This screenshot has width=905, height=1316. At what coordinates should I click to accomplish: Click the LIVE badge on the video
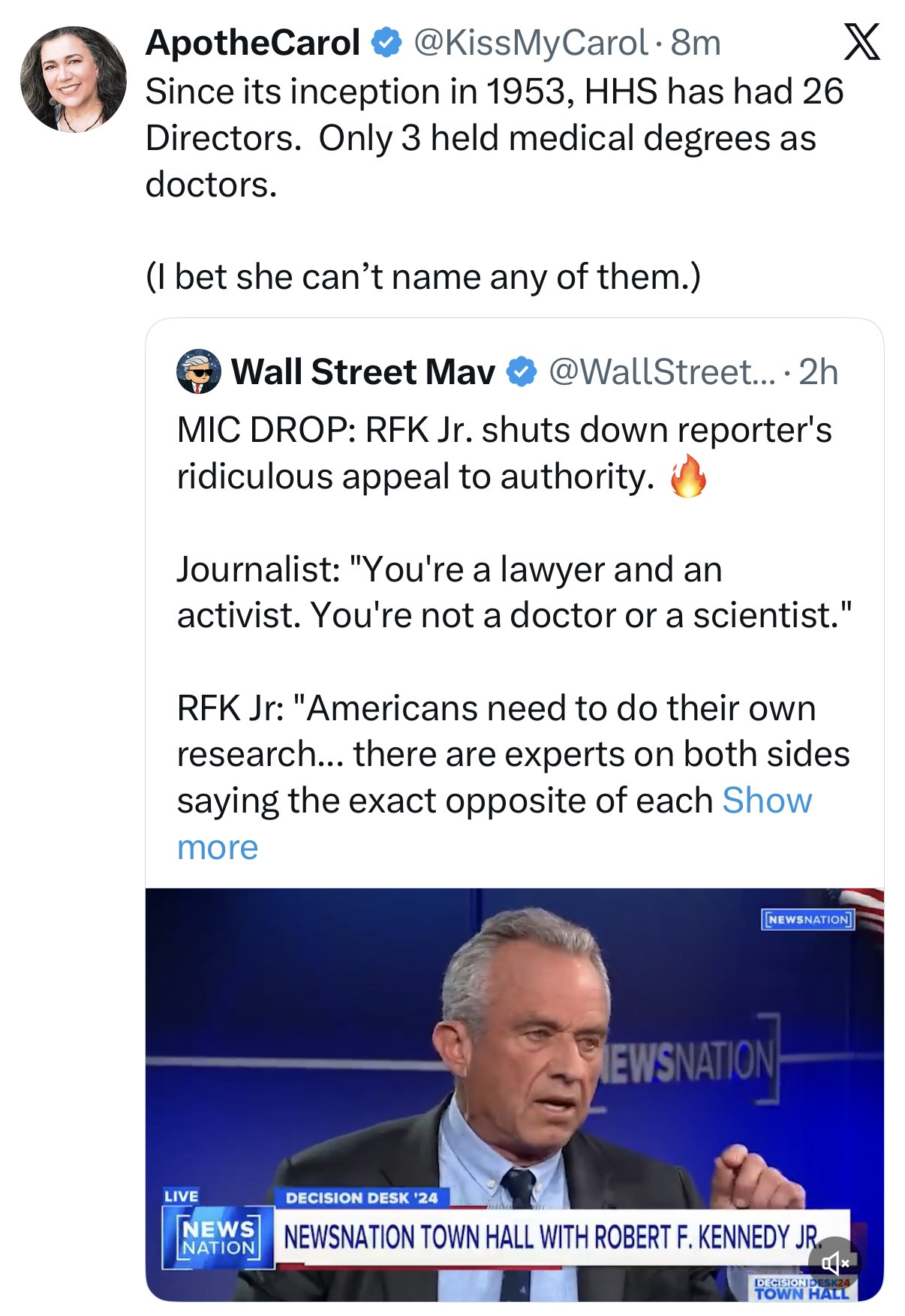coord(181,1196)
